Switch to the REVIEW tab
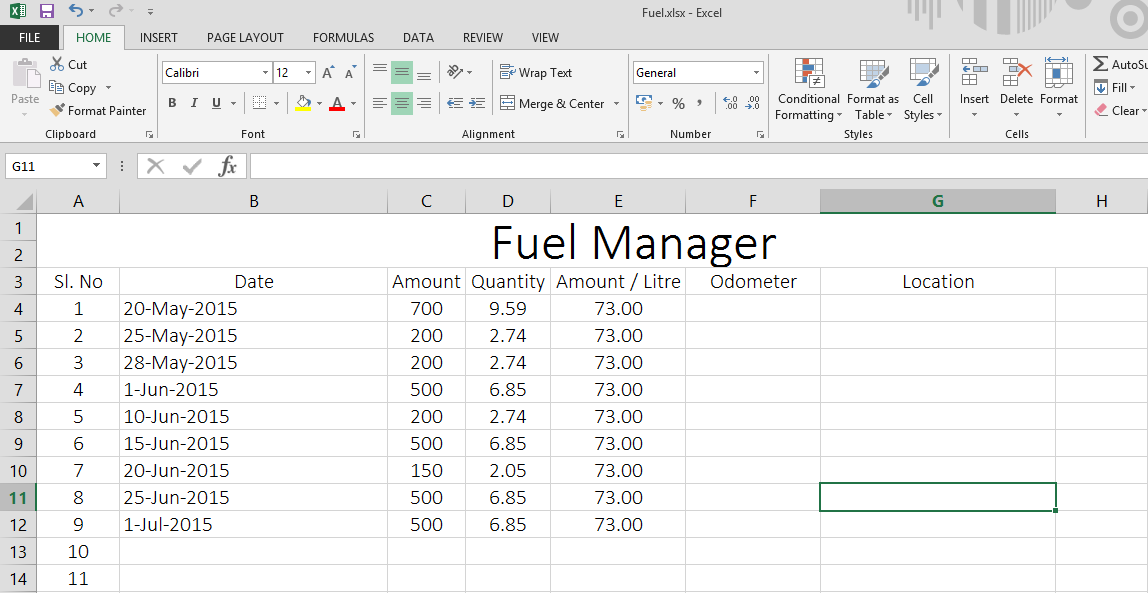 482,37
